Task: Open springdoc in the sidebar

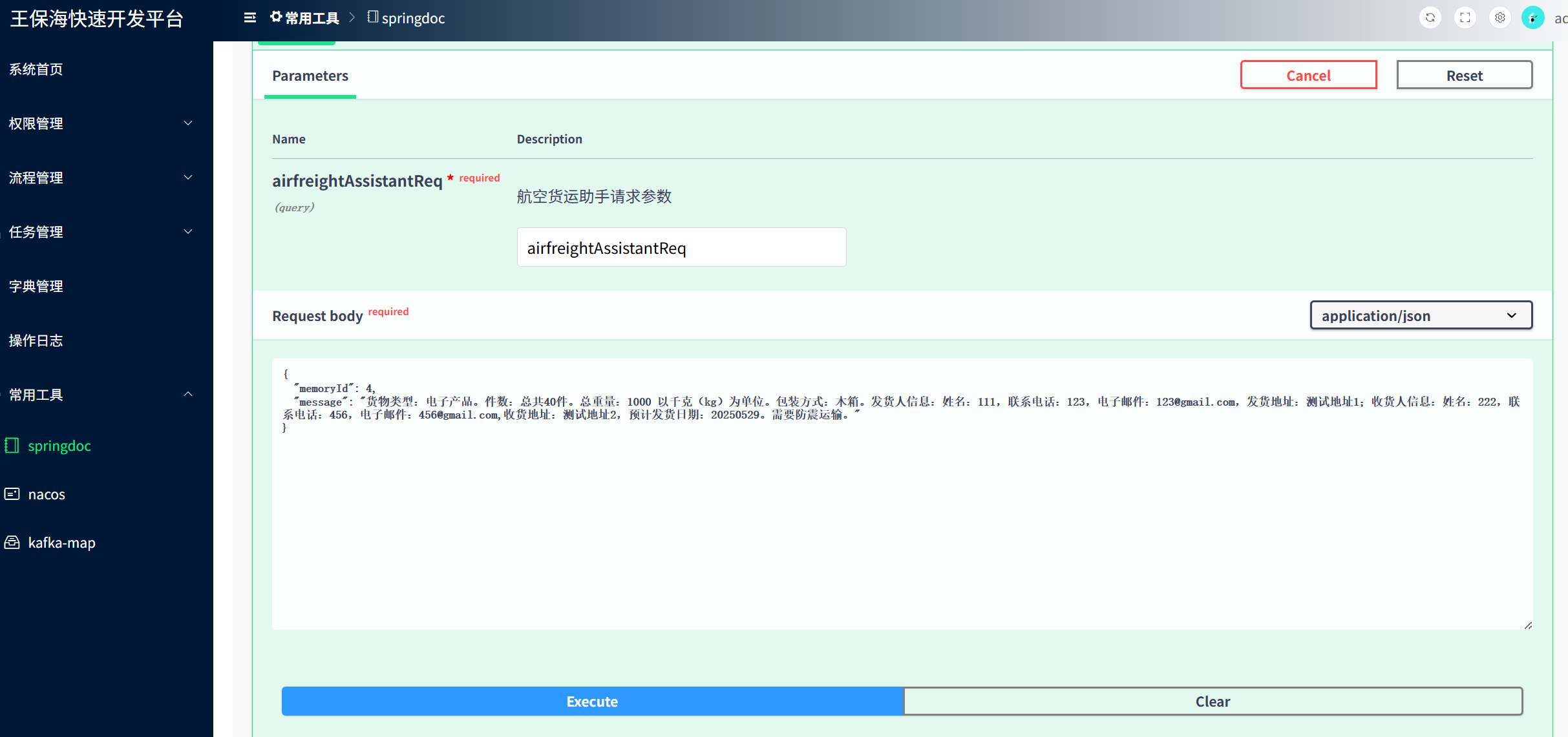Action: tap(59, 446)
